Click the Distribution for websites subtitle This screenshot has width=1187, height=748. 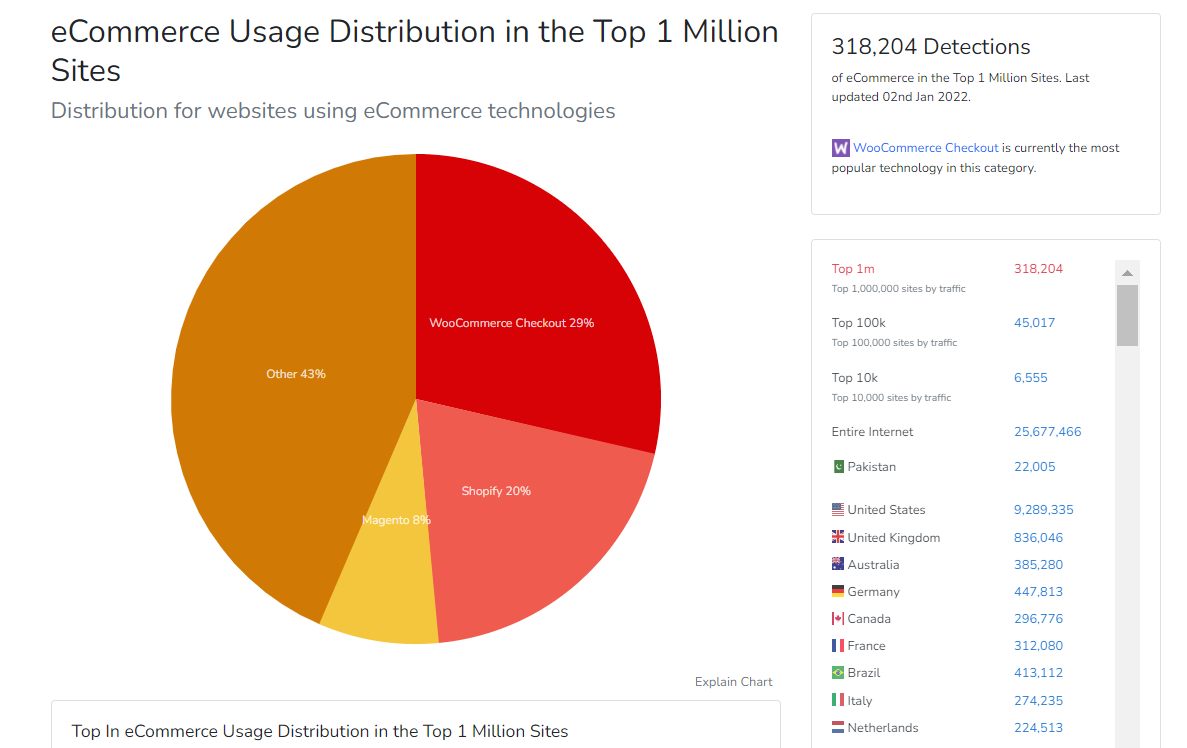tap(333, 111)
